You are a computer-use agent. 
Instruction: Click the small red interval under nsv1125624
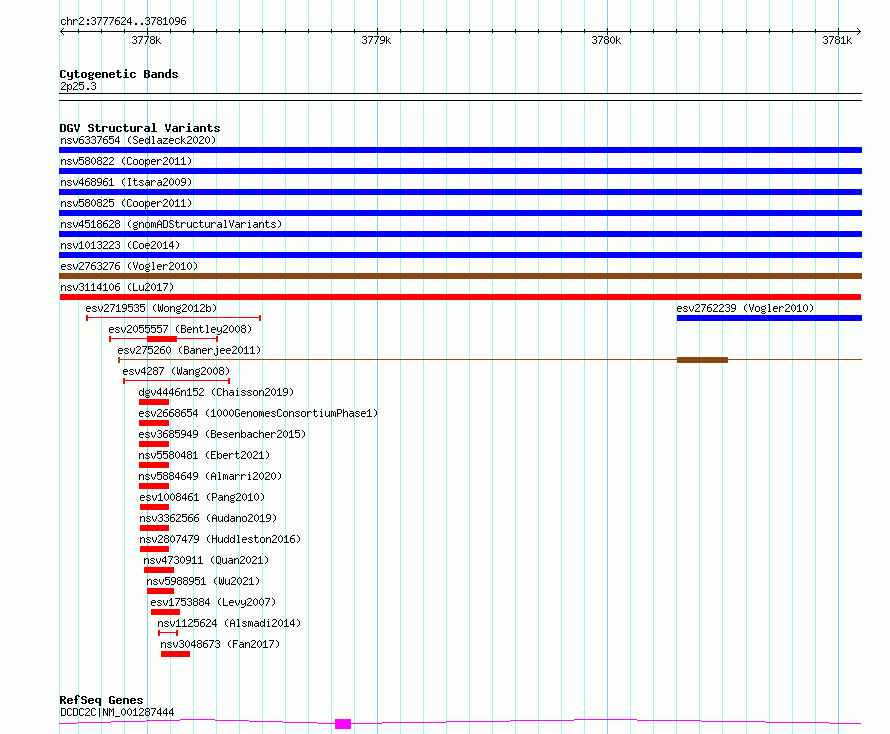tap(168, 633)
